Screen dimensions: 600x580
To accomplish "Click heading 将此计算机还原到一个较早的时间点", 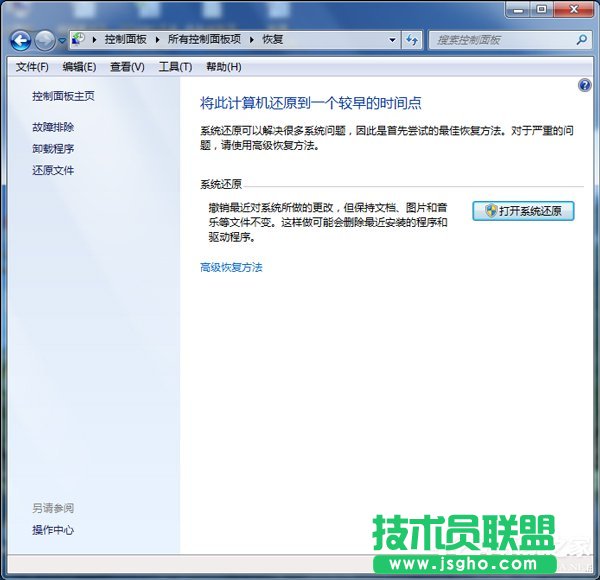I will click(x=310, y=103).
